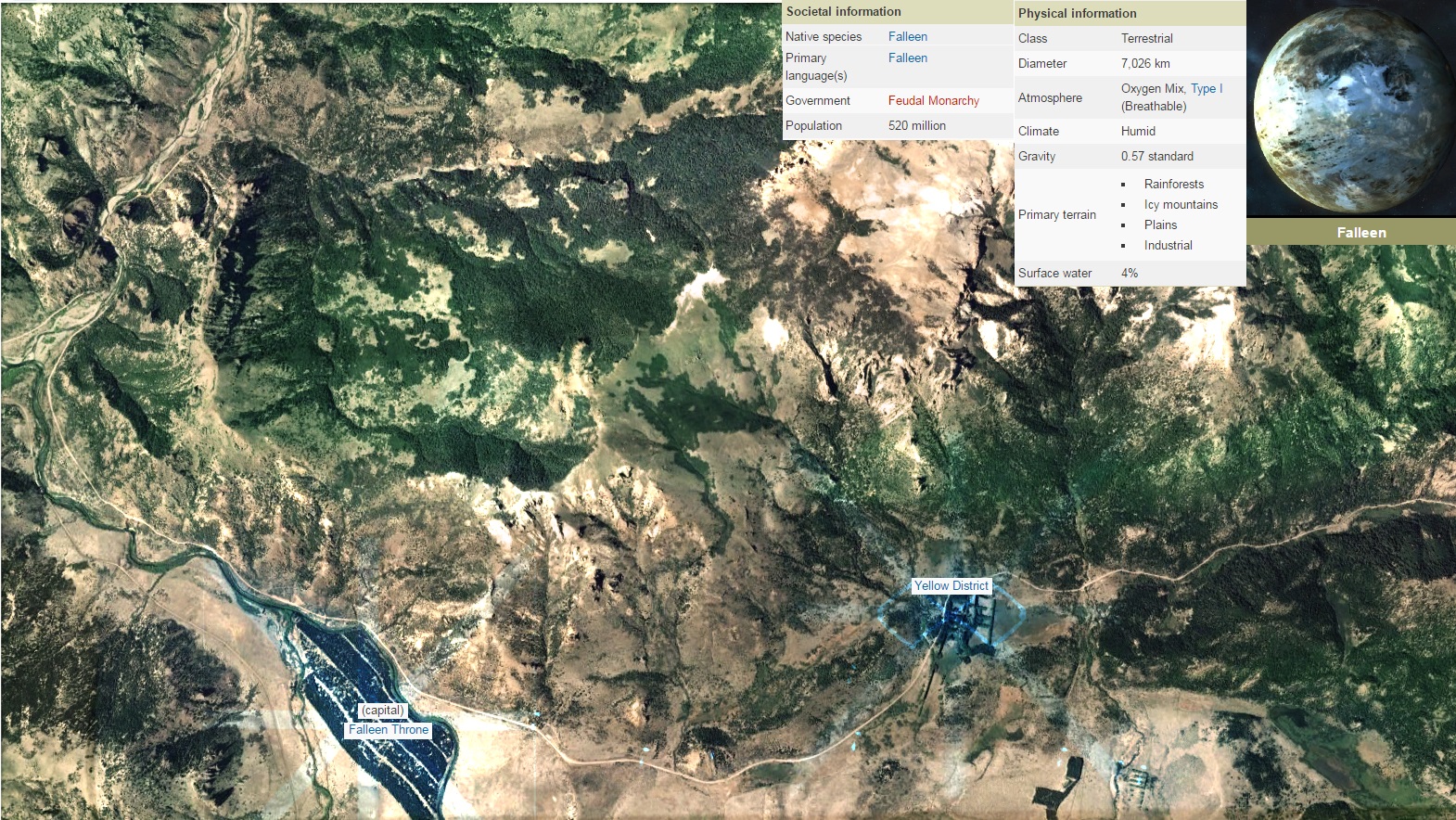
Task: Click the Icy mountains terrain item
Action: coord(1181,204)
